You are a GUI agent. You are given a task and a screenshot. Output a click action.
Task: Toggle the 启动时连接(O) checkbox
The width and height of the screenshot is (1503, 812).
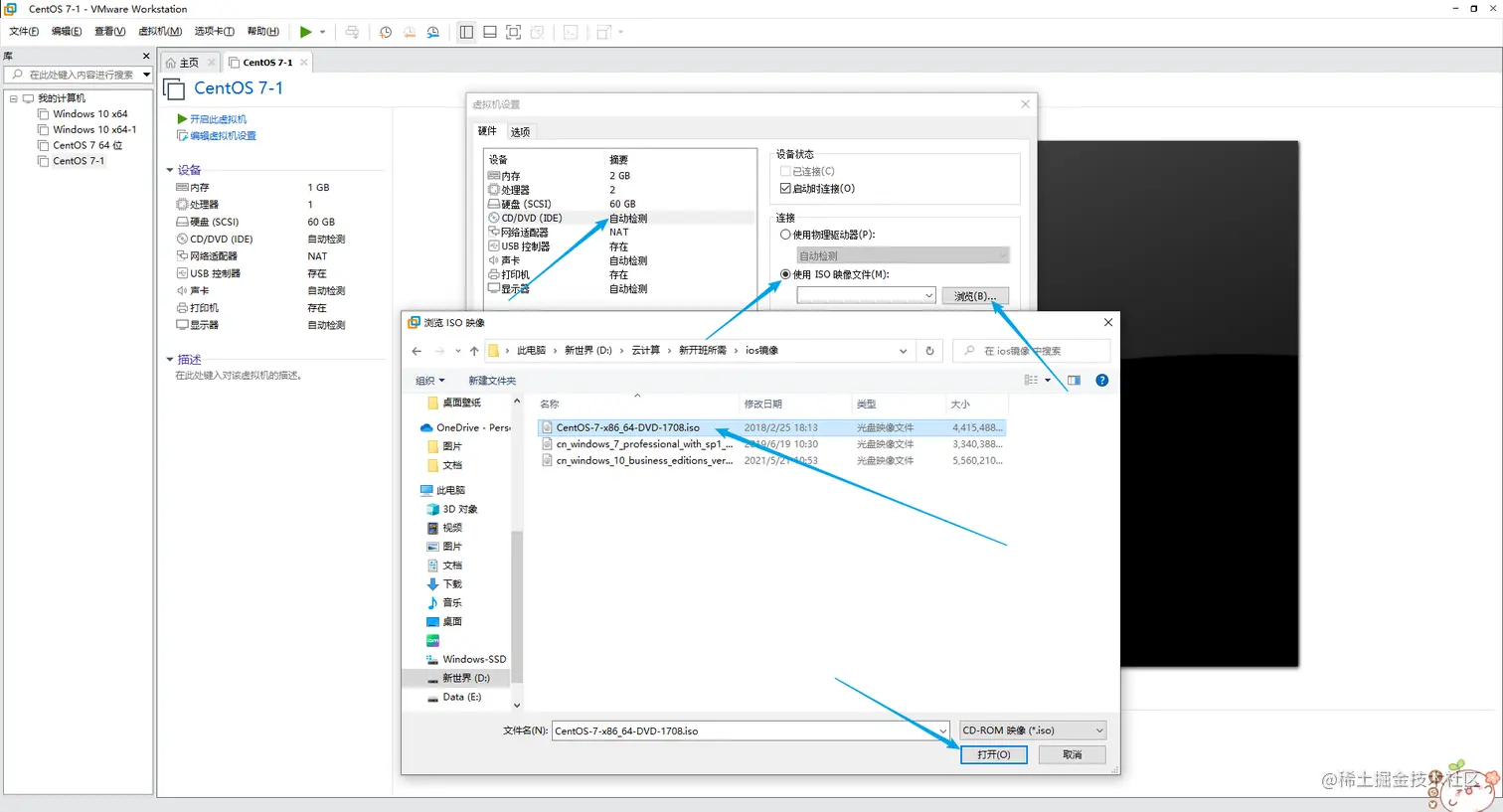[x=785, y=188]
